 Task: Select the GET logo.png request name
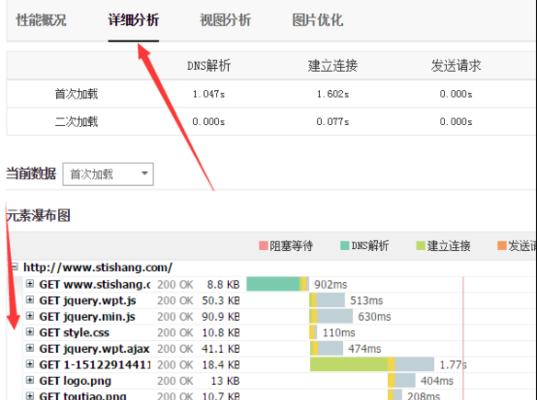tap(75, 381)
